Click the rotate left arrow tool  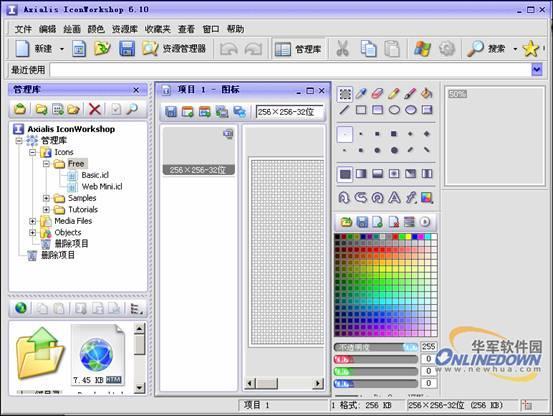345,197
